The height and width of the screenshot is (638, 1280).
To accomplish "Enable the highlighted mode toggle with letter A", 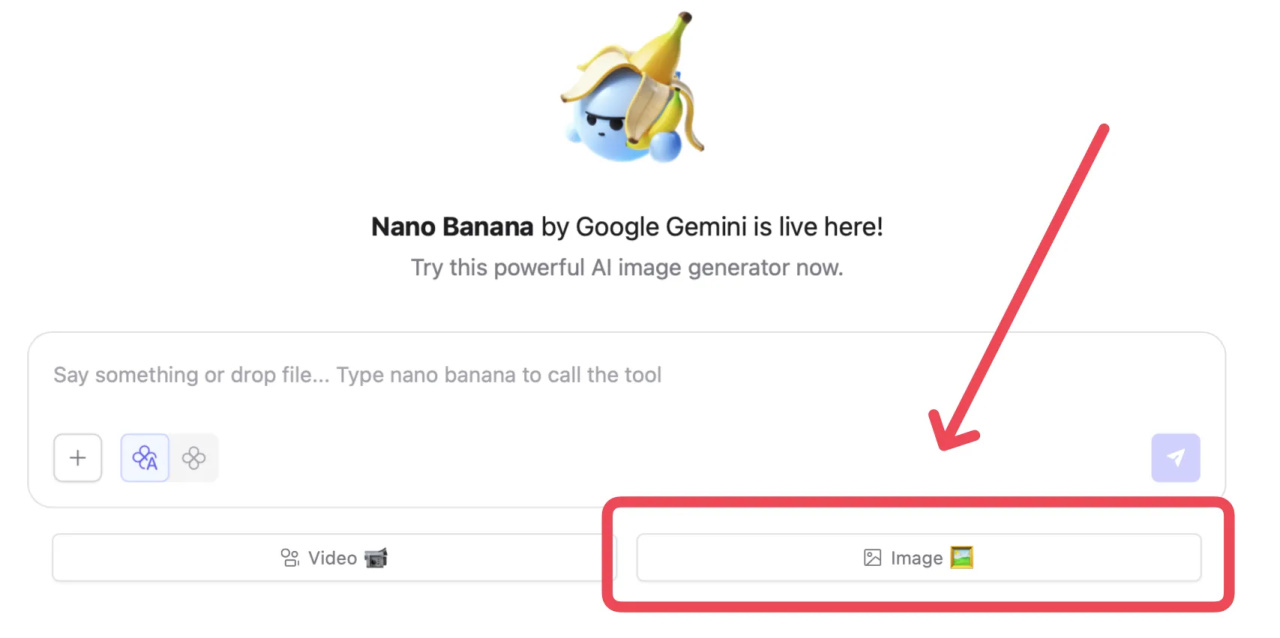I will tap(145, 458).
